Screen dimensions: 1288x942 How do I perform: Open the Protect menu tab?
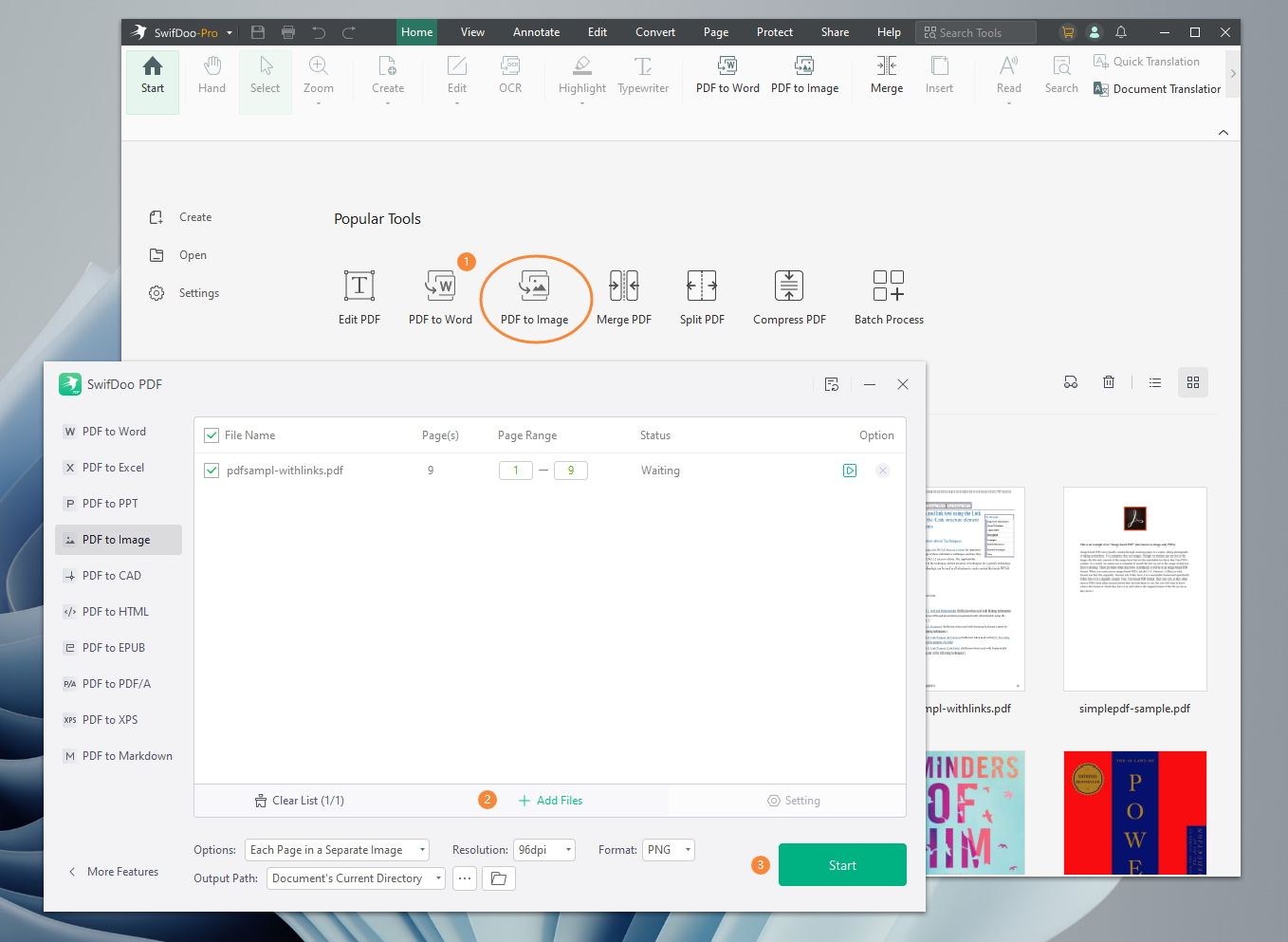point(775,32)
